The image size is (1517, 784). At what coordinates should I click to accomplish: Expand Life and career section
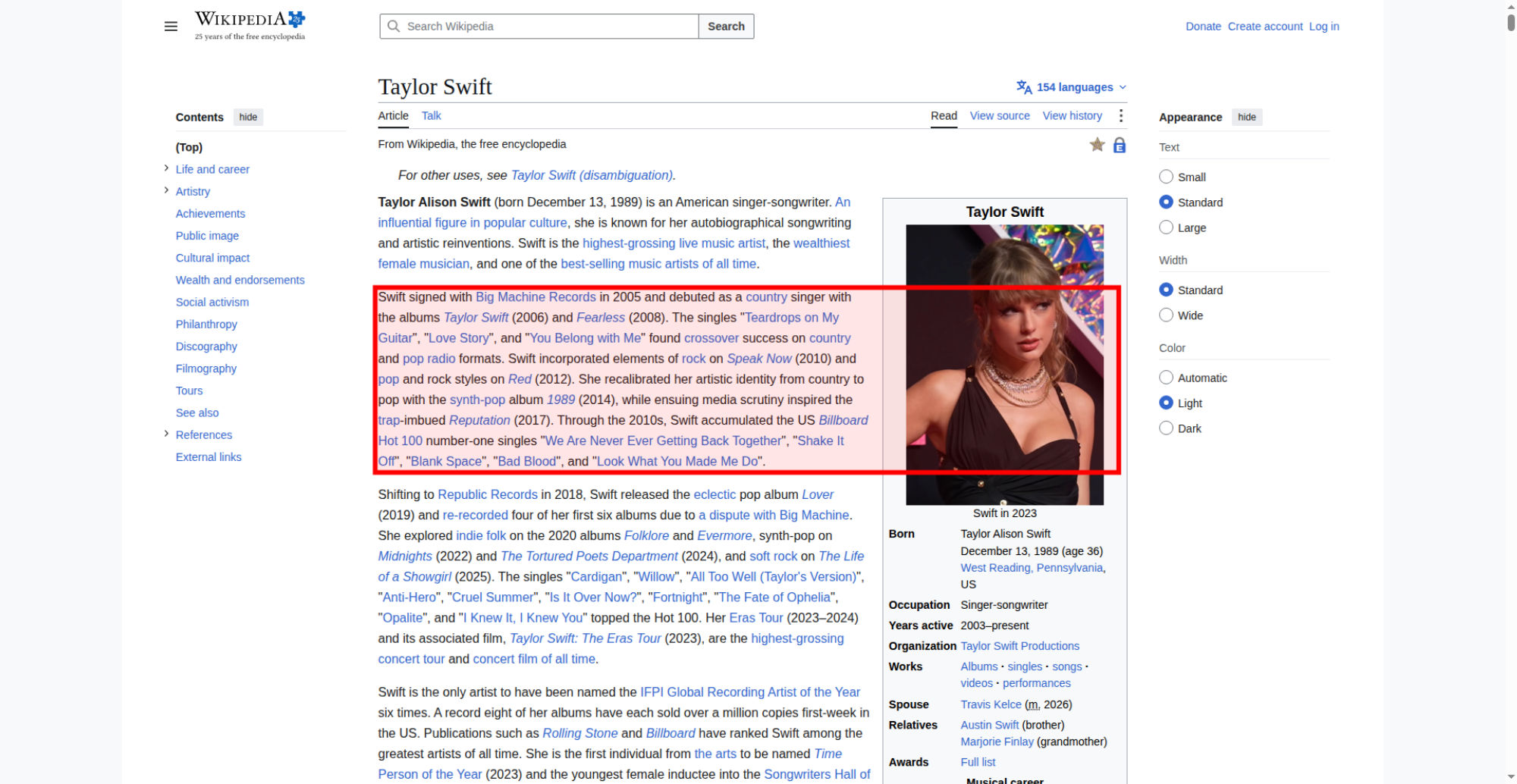point(166,168)
